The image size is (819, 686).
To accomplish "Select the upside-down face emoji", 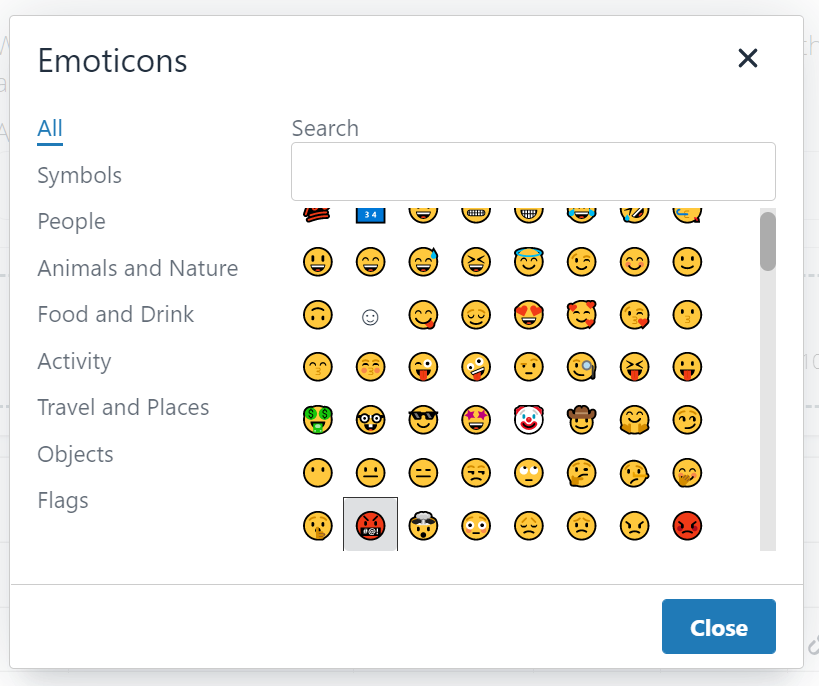I will tap(317, 316).
